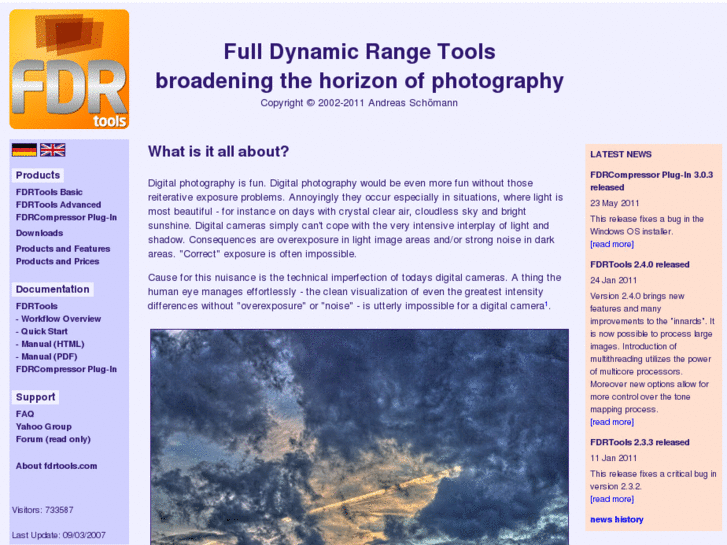Click the FDR tools logo
Viewport: 727px width, 545px height.
(x=69, y=69)
